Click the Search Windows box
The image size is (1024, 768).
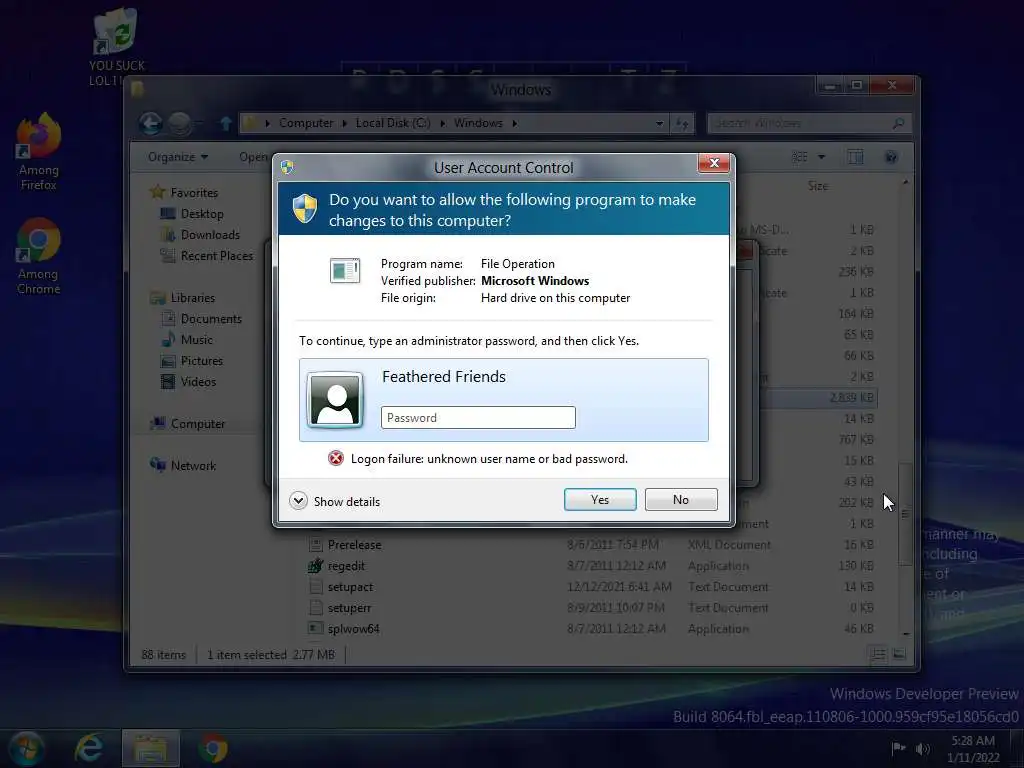pos(808,123)
